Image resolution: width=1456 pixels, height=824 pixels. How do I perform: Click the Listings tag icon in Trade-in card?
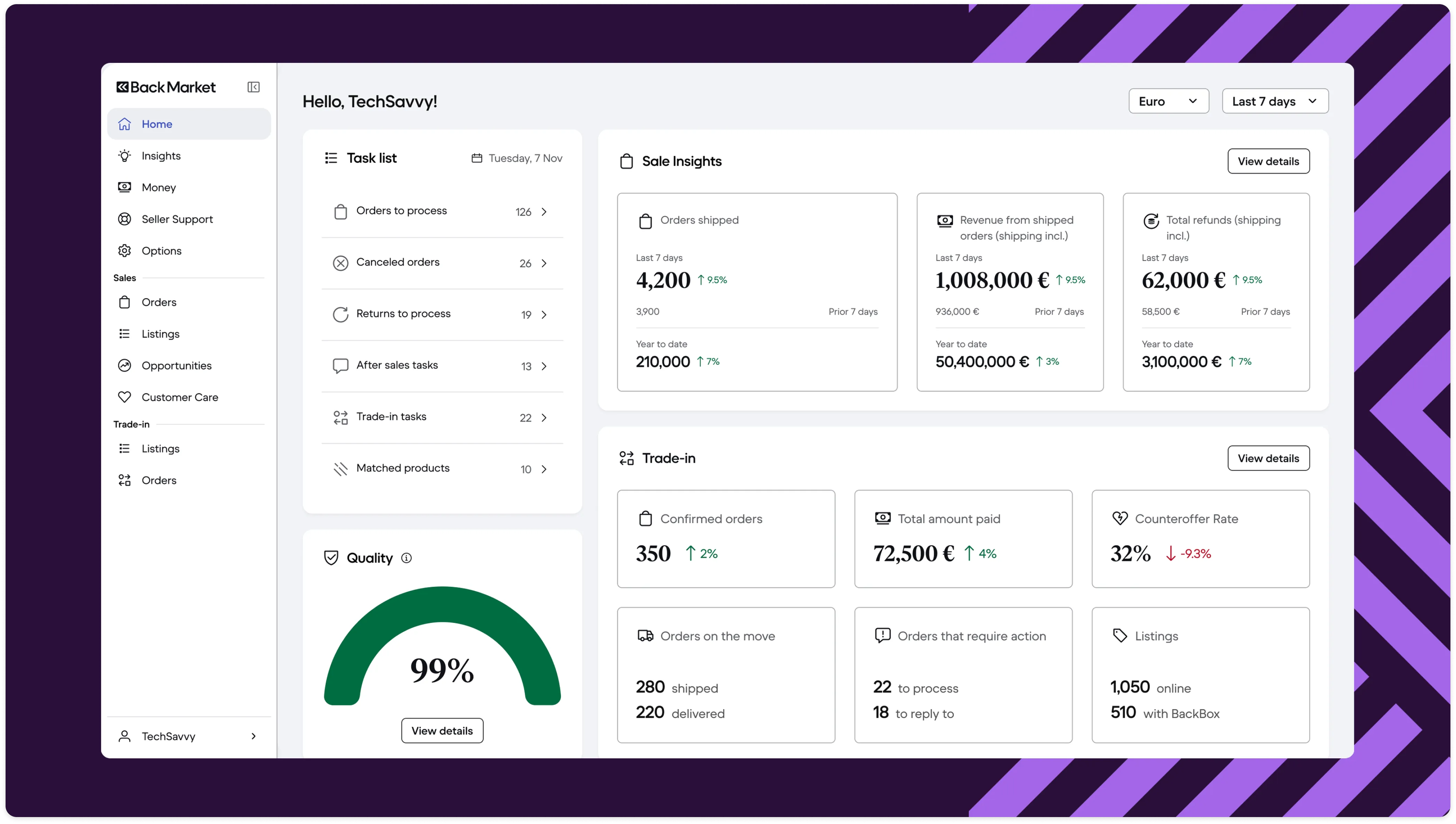click(1120, 636)
